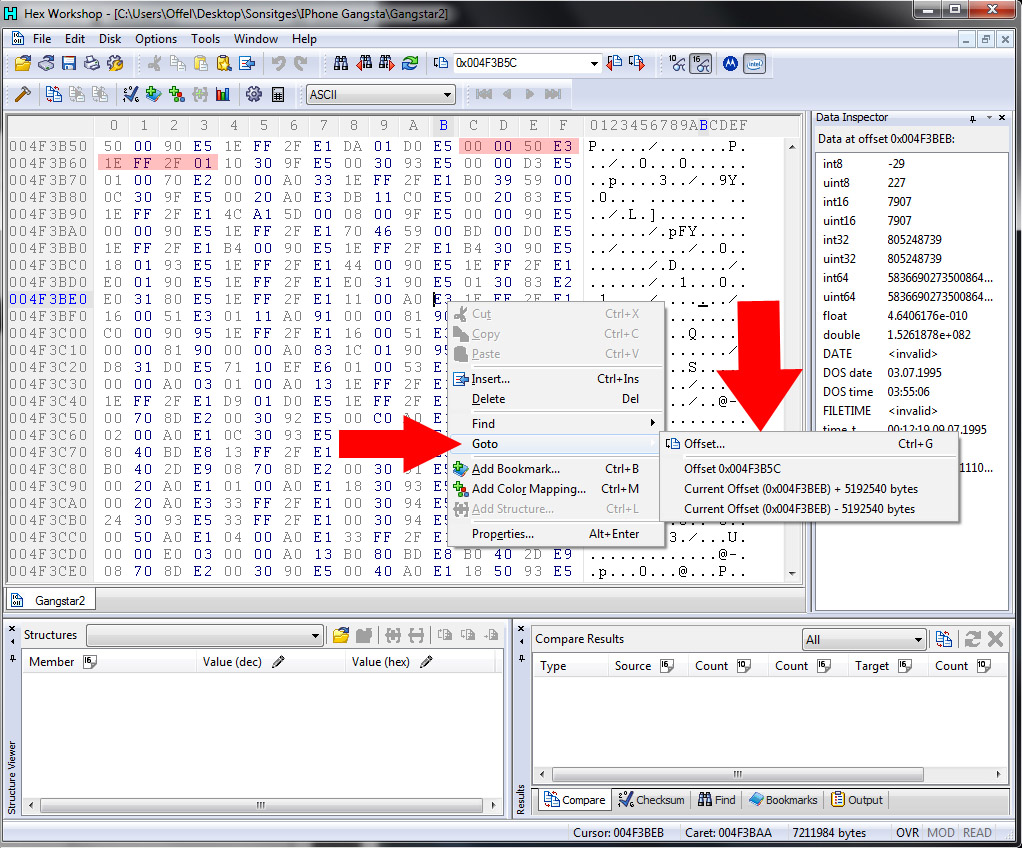The width and height of the screenshot is (1022, 848).
Task: Click the gear icon in second toolbar
Action: [x=254, y=94]
